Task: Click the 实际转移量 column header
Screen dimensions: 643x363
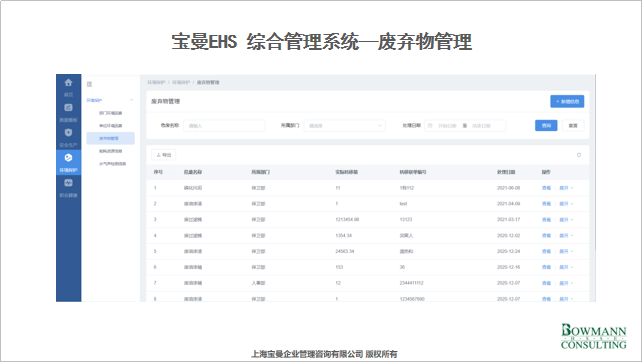Action: [x=347, y=172]
